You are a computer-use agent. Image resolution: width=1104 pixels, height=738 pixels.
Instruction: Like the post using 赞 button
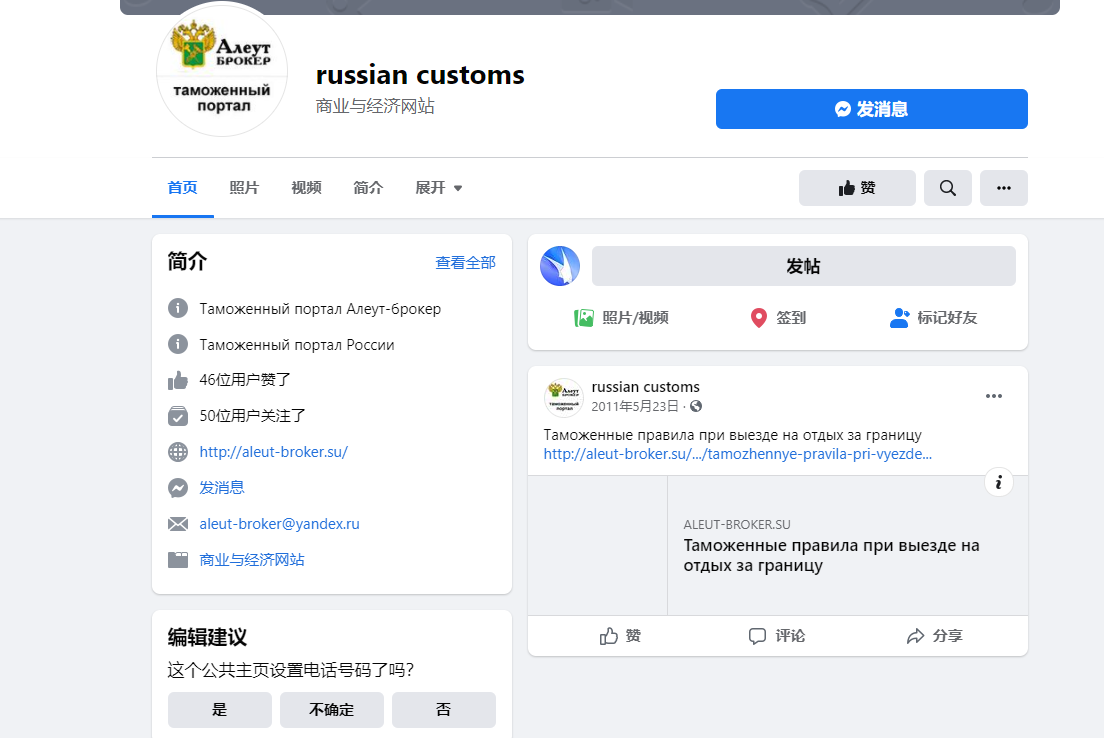click(x=620, y=636)
